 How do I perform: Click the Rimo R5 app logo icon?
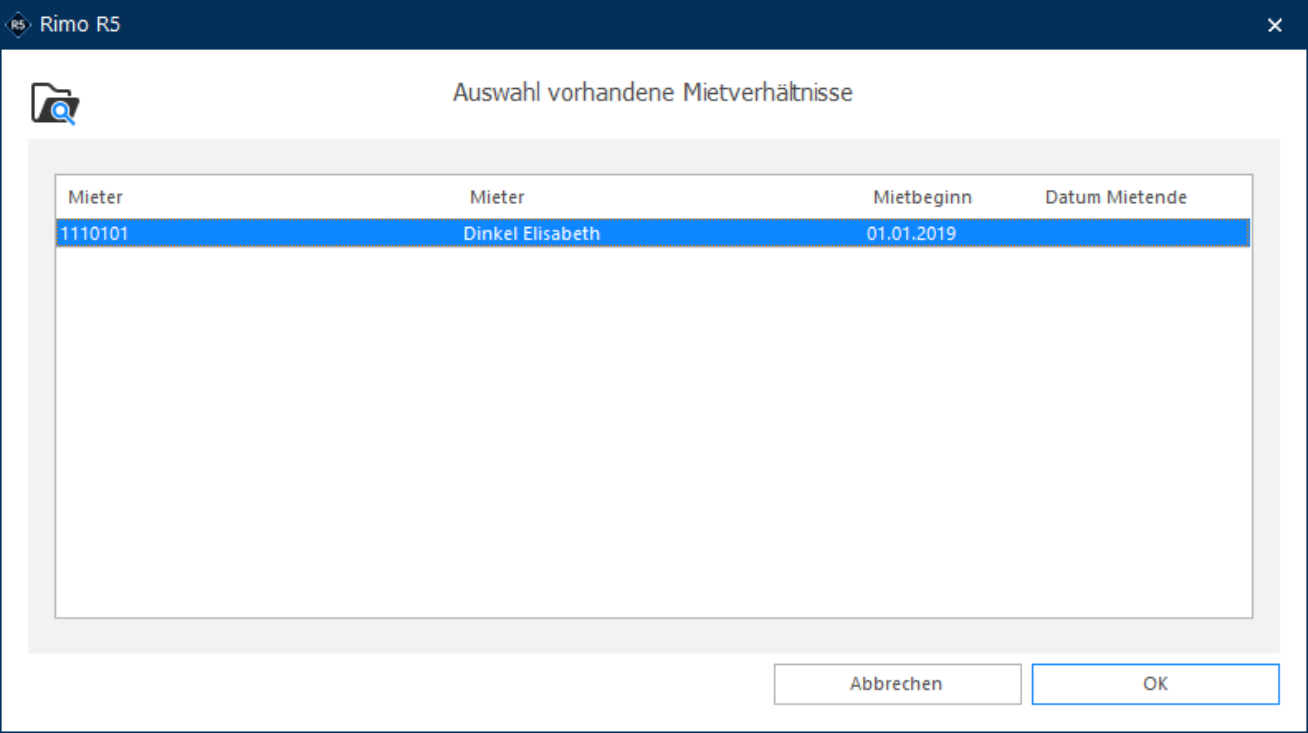(19, 25)
